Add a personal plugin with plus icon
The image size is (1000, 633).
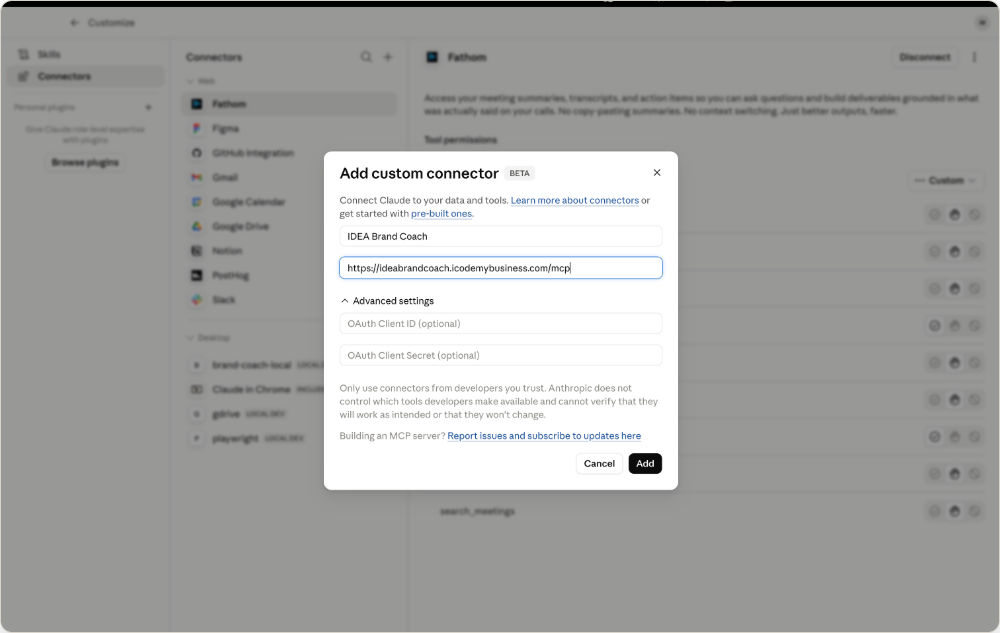(149, 107)
